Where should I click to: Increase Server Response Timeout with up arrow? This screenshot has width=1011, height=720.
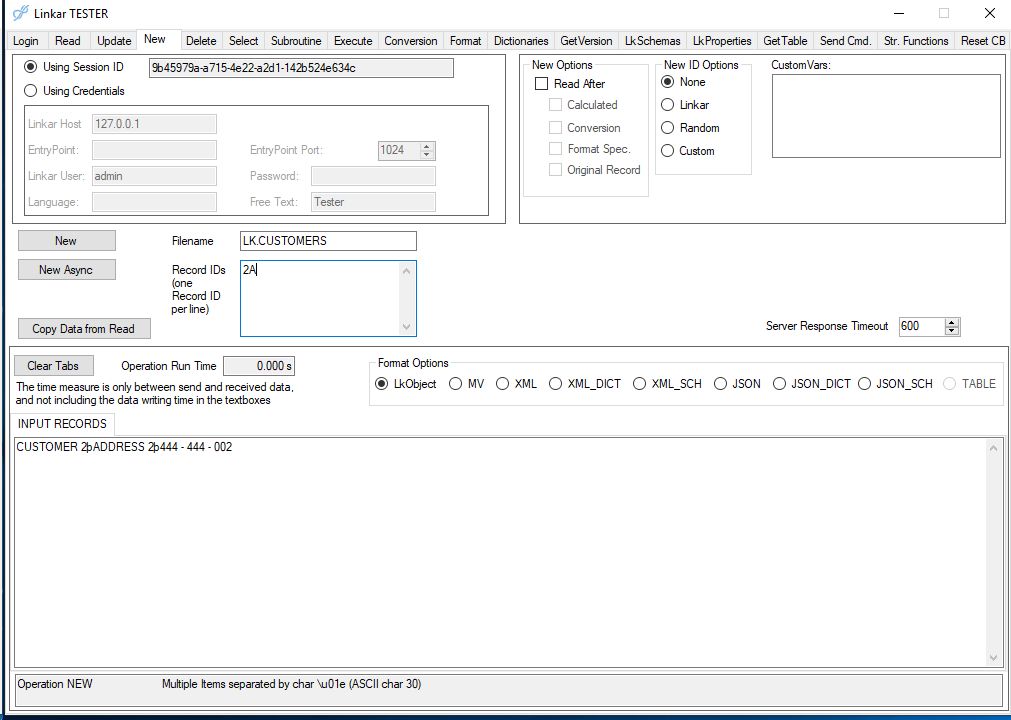pyautogui.click(x=952, y=322)
